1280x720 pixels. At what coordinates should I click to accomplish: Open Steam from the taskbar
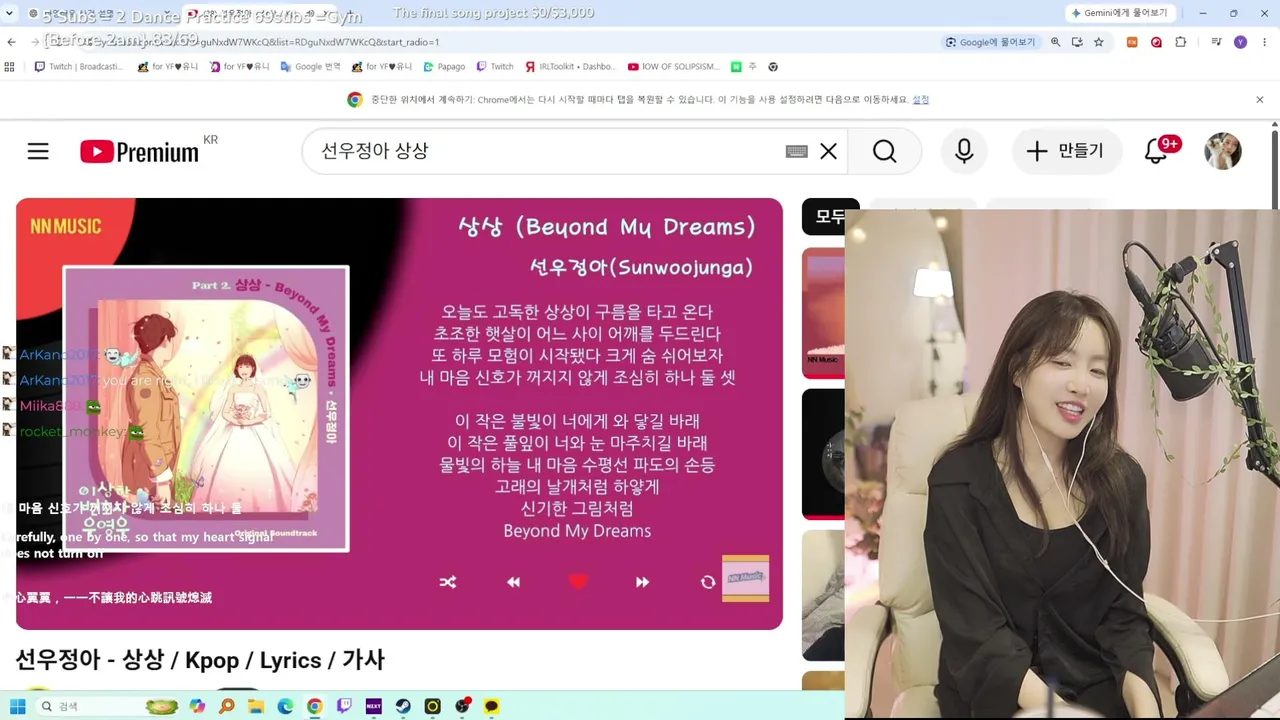click(x=403, y=706)
